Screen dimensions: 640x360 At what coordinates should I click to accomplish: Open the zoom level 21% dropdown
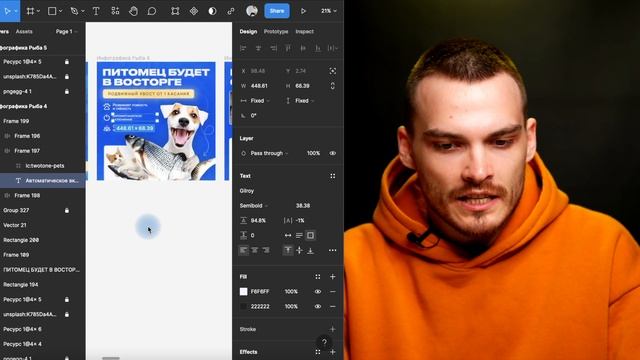329,11
